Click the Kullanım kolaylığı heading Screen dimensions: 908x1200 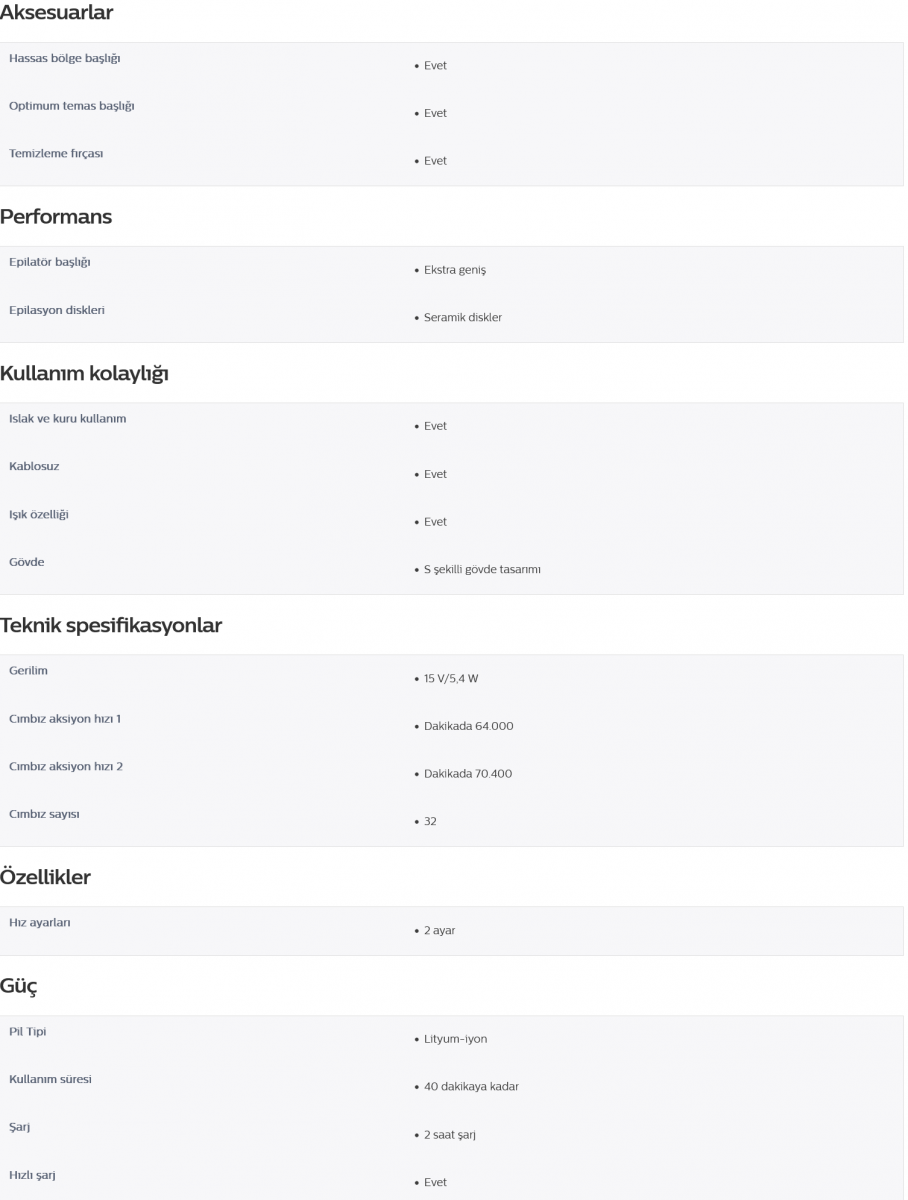coord(84,374)
